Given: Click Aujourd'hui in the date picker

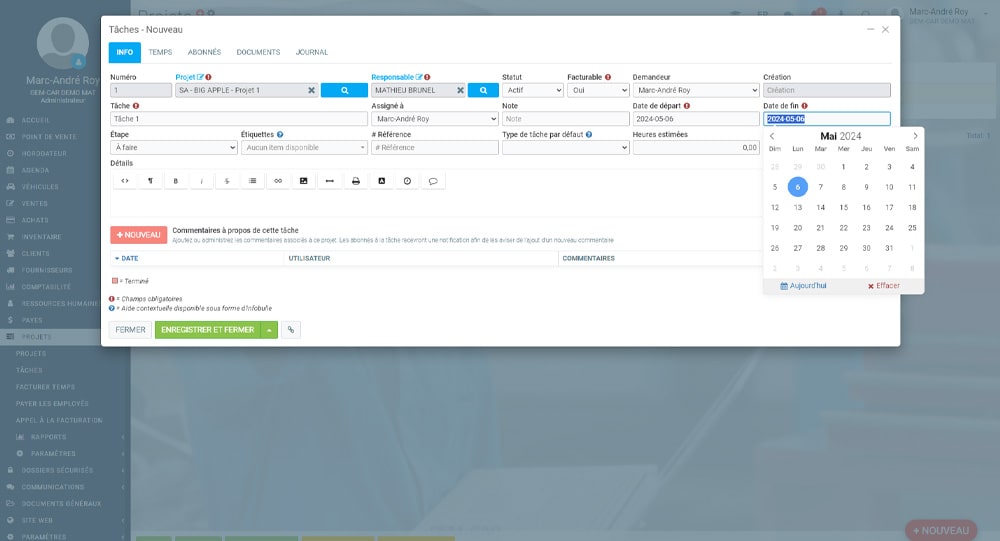Looking at the screenshot, I should pyautogui.click(x=803, y=286).
